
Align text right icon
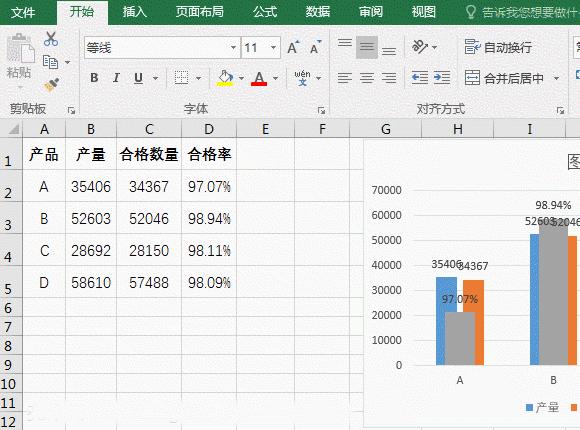389,78
